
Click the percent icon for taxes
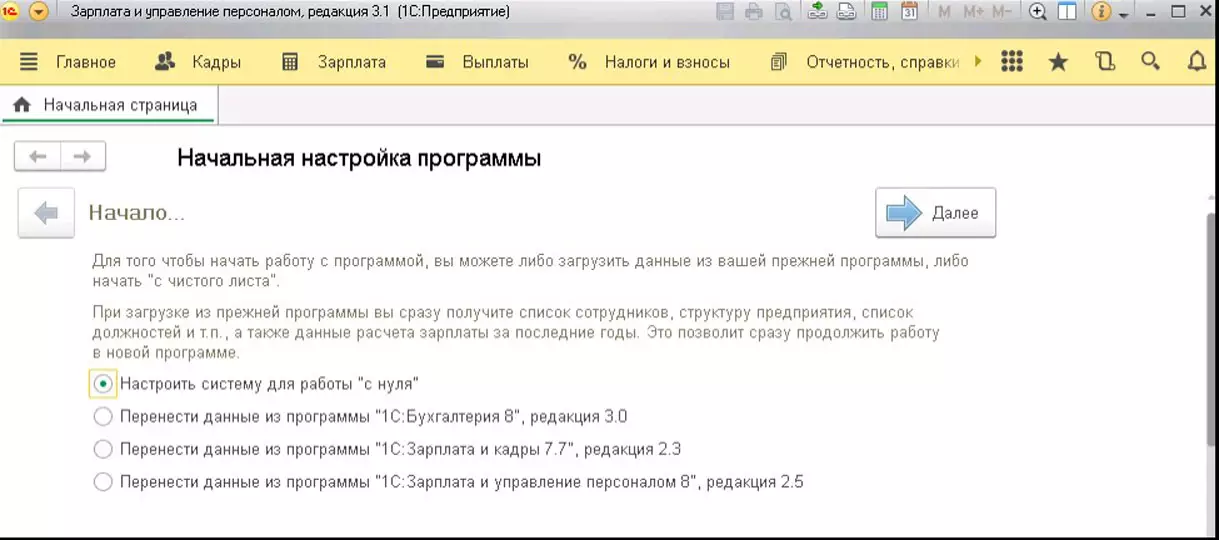[x=577, y=61]
